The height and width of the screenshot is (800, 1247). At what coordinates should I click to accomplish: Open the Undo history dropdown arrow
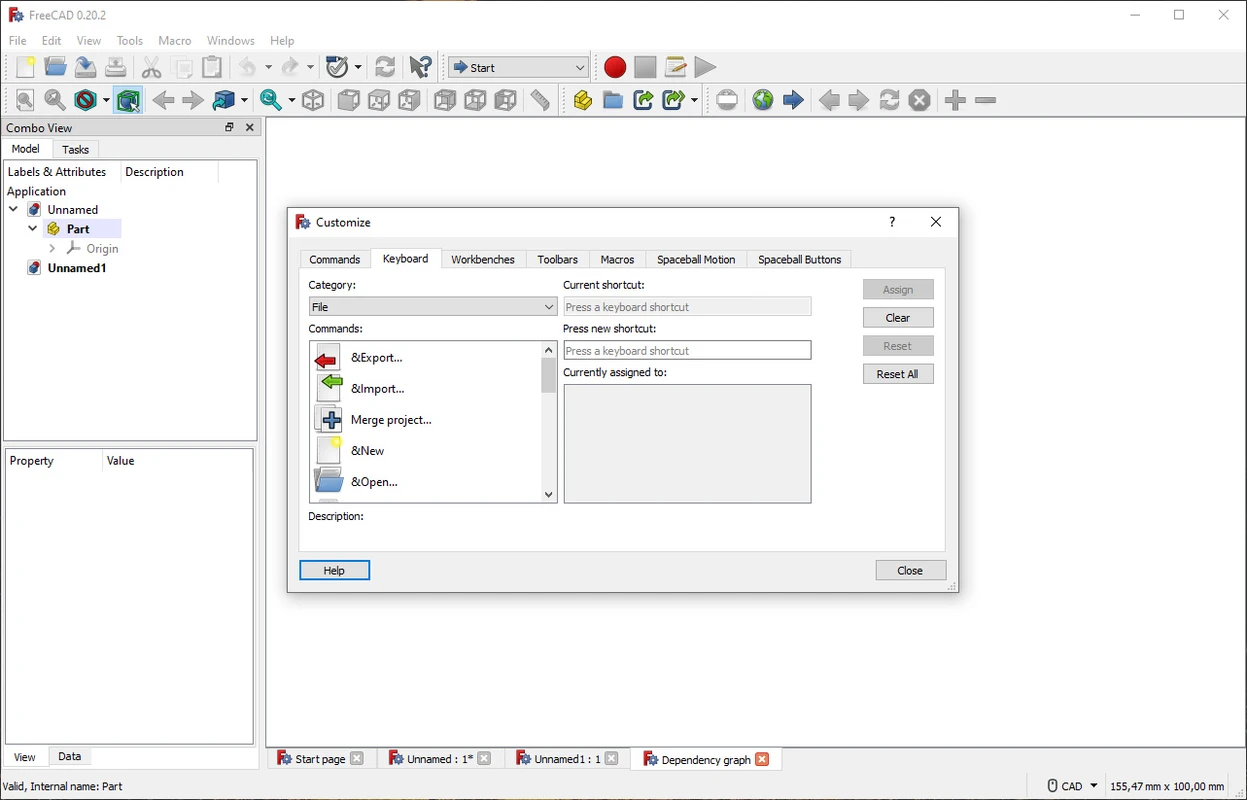tap(268, 67)
